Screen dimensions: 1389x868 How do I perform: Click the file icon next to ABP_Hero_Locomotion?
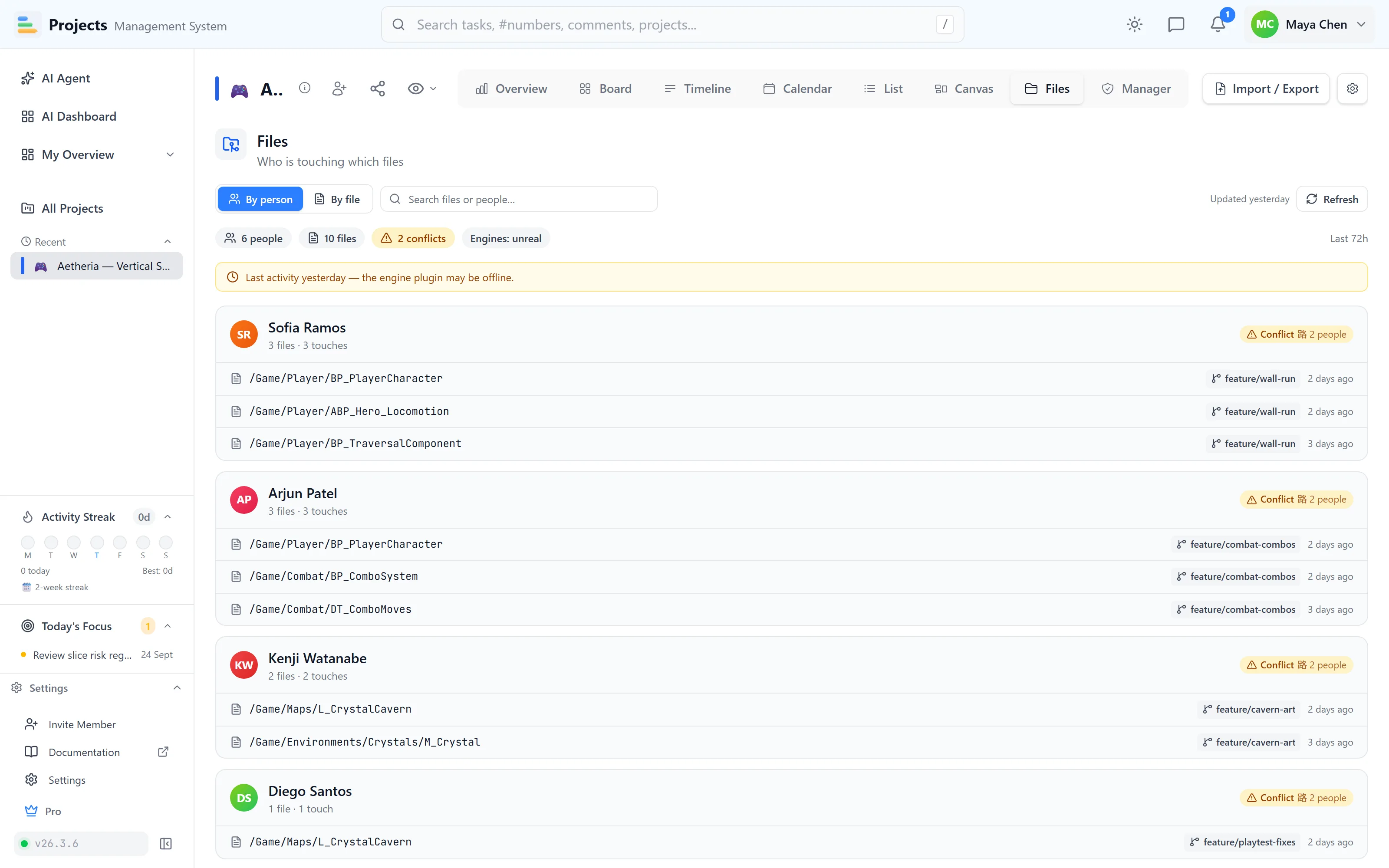click(236, 411)
